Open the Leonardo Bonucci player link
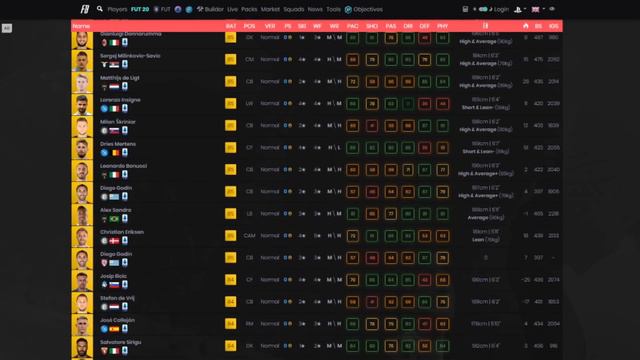640x360 pixels. 124,166
